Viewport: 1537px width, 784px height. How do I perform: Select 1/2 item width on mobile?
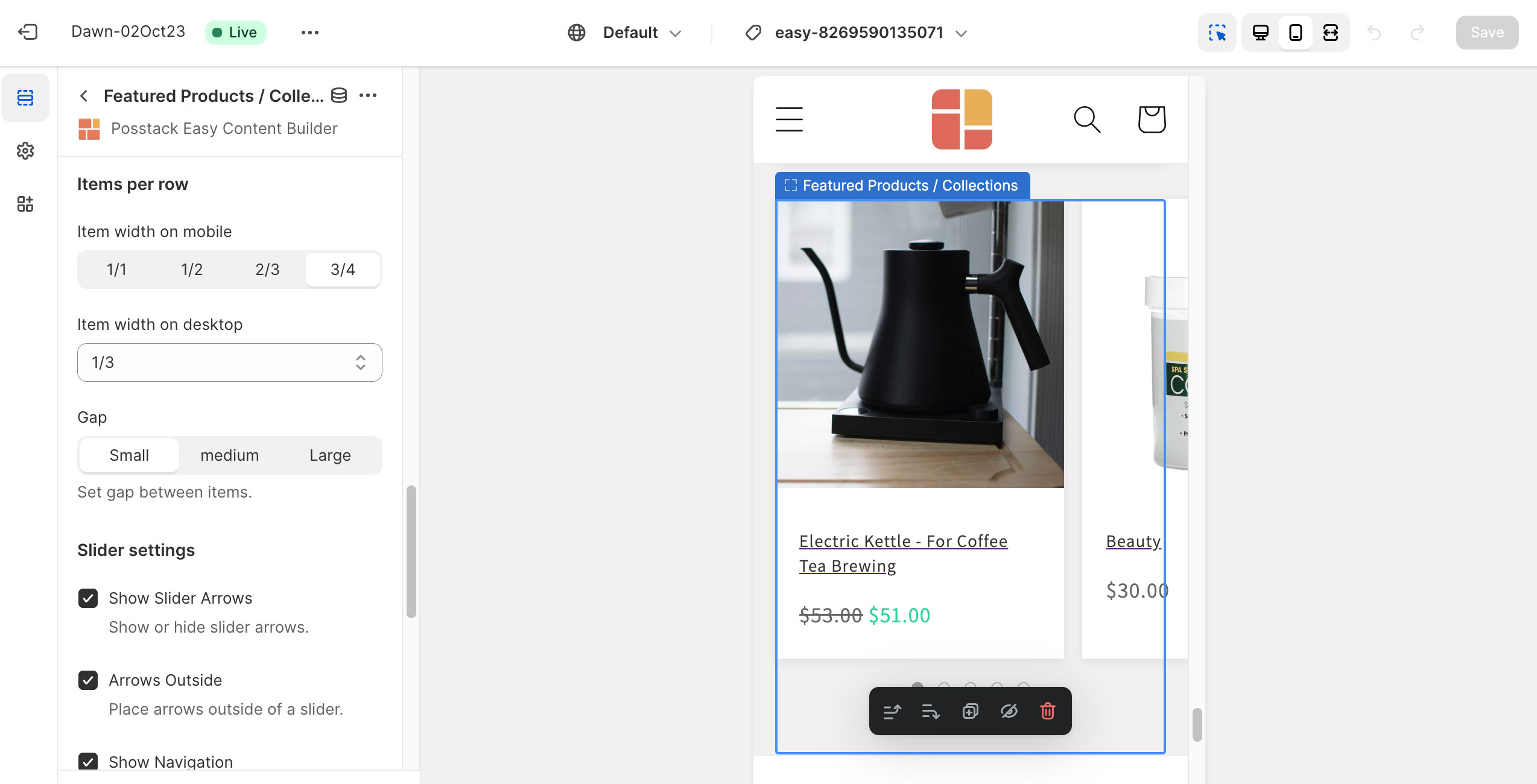tap(192, 270)
